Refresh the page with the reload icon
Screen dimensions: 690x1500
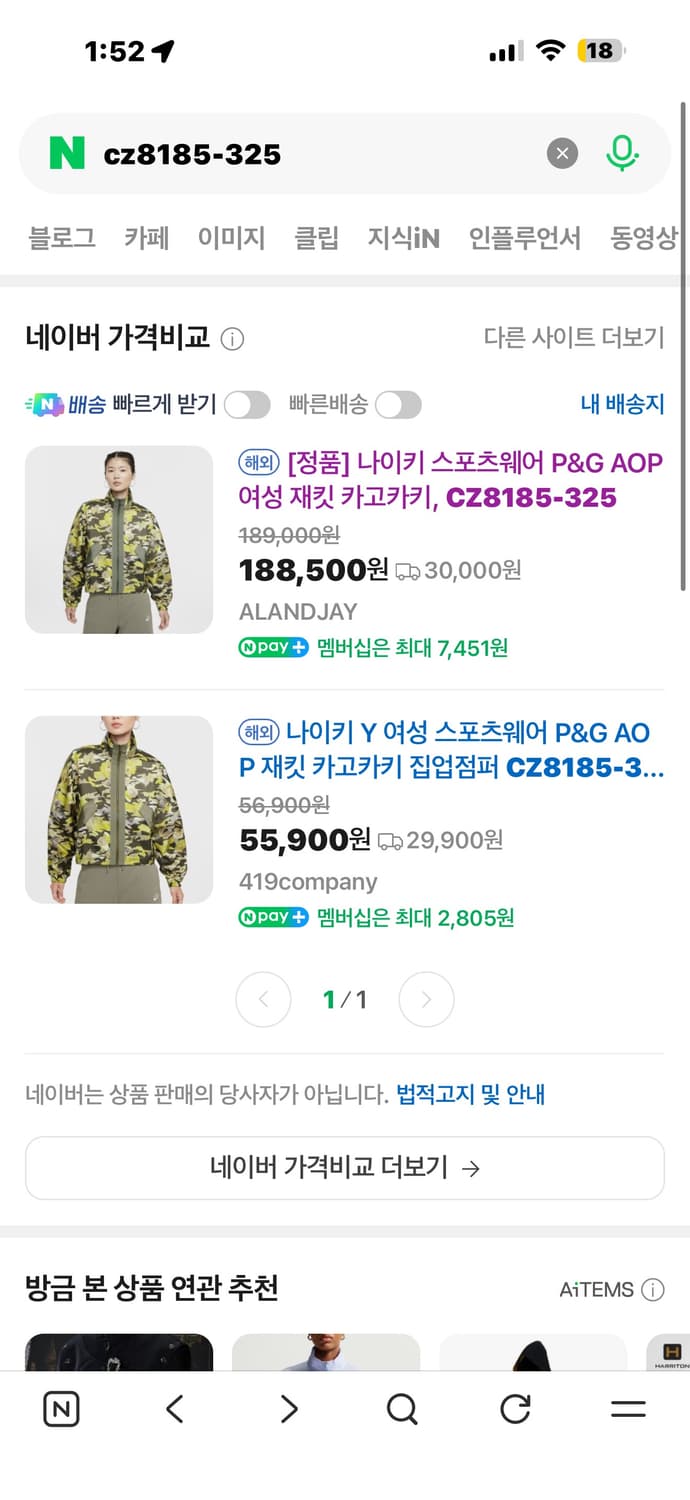click(514, 1409)
